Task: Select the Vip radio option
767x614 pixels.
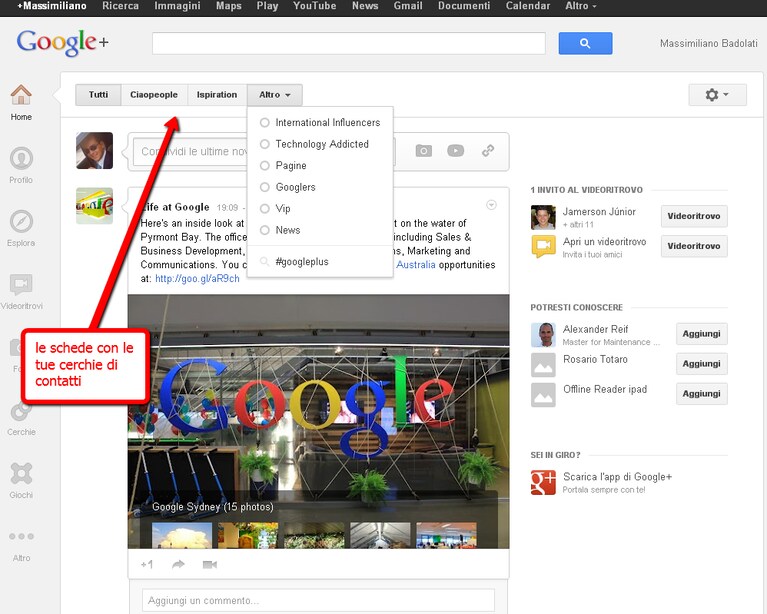Action: [265, 208]
